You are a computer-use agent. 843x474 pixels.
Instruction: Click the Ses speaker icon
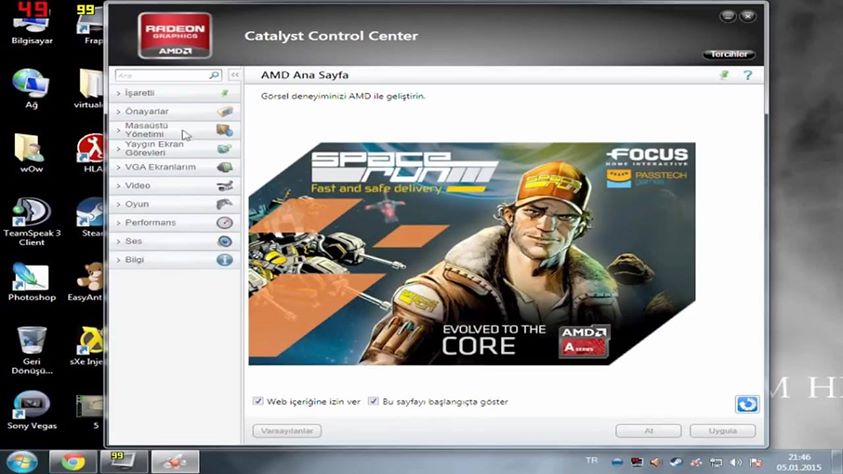click(225, 241)
